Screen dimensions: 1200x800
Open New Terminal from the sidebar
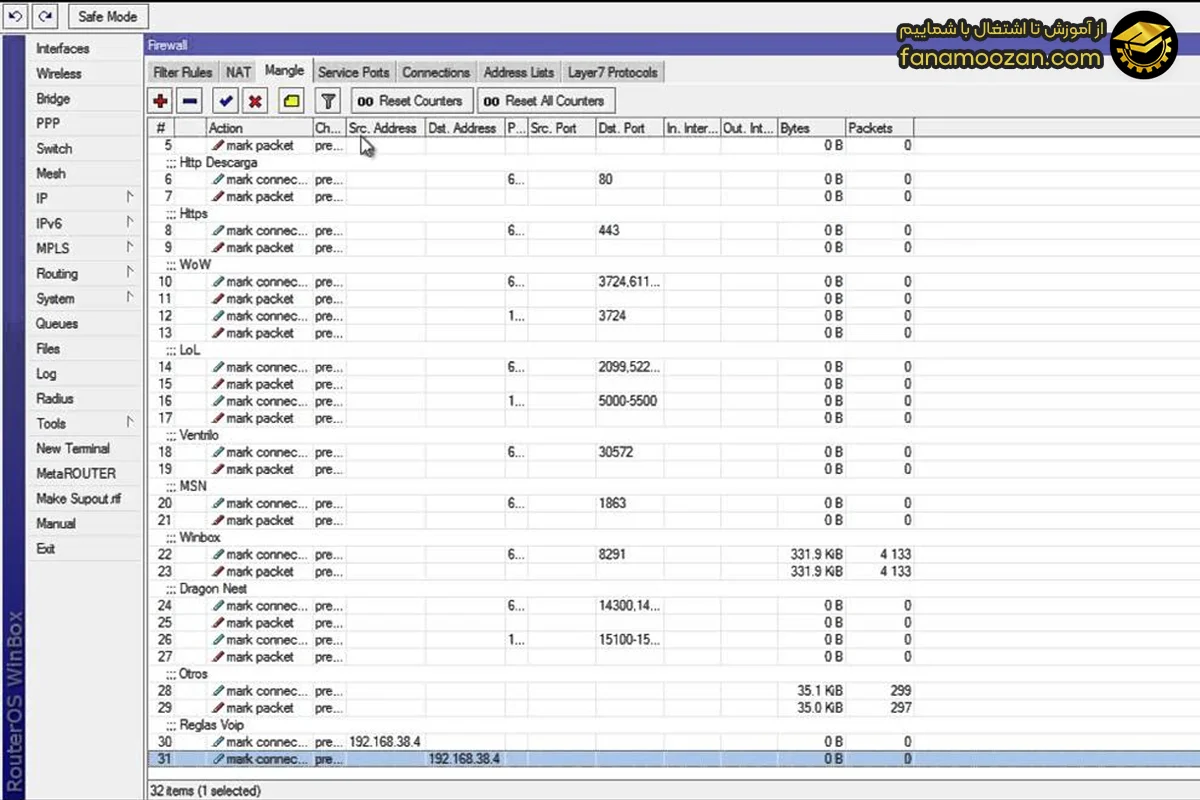[x=84, y=448]
